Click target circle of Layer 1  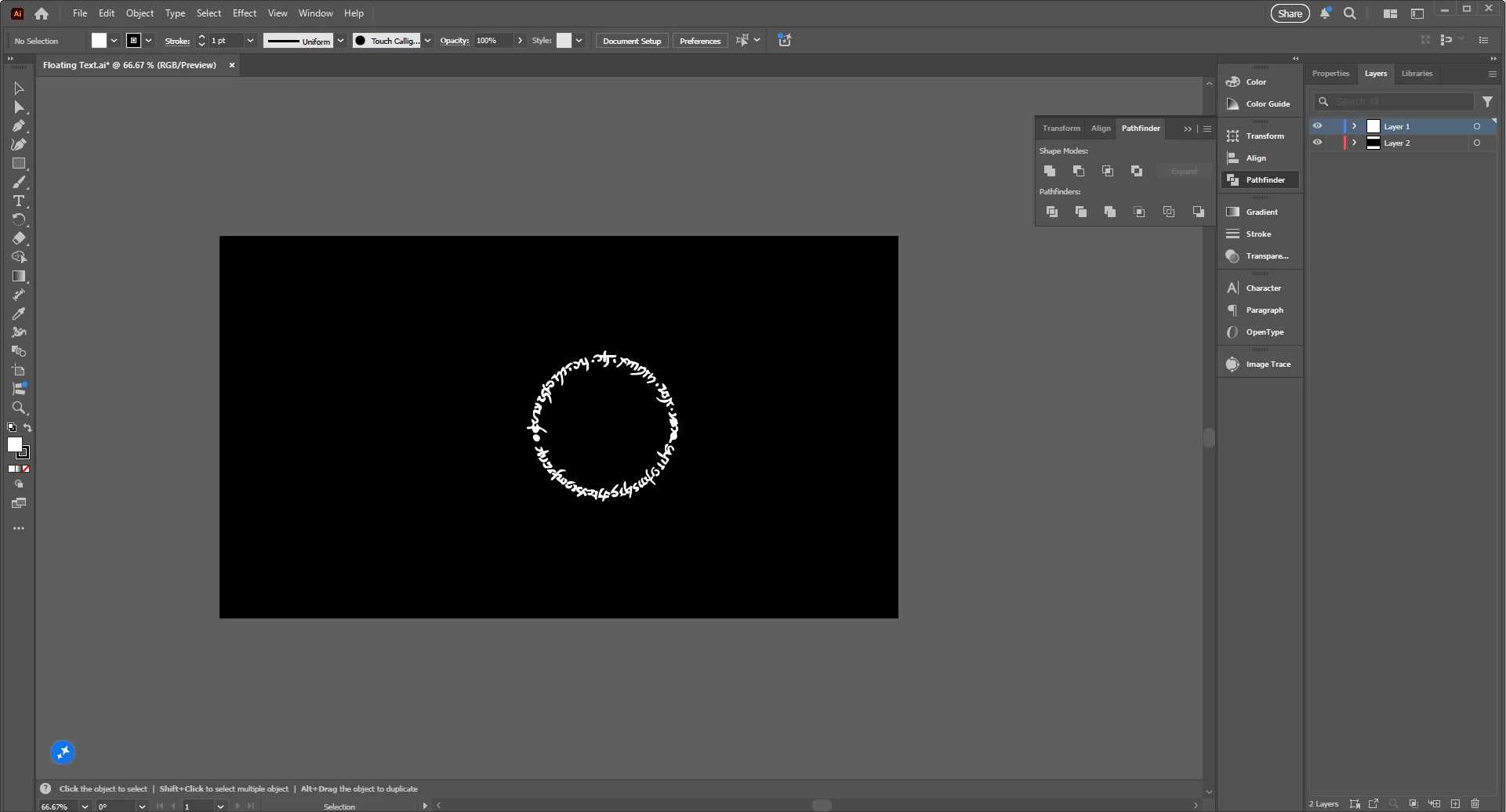pyautogui.click(x=1477, y=126)
